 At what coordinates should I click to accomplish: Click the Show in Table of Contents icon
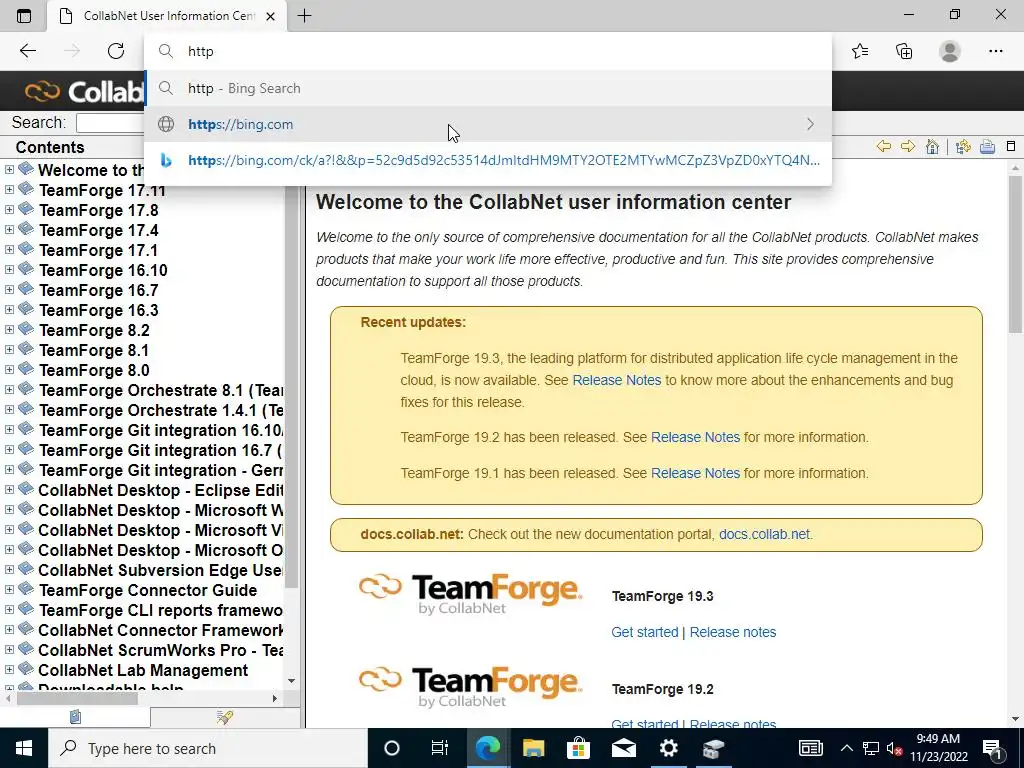click(x=963, y=146)
